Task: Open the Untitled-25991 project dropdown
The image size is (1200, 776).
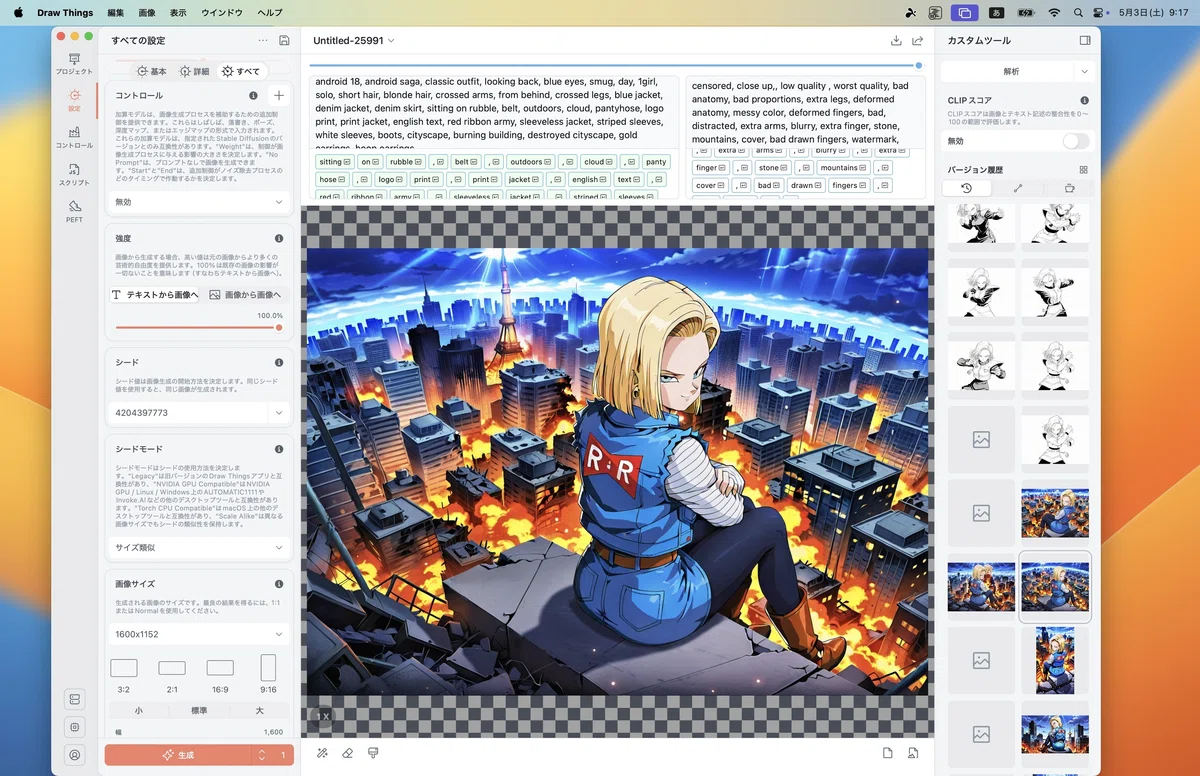Action: [354, 41]
